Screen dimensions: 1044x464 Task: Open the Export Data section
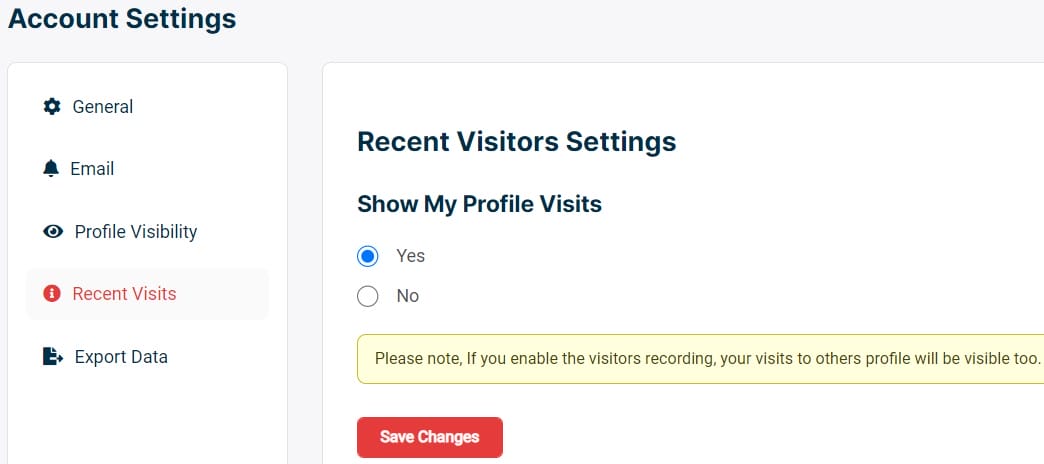(x=121, y=357)
